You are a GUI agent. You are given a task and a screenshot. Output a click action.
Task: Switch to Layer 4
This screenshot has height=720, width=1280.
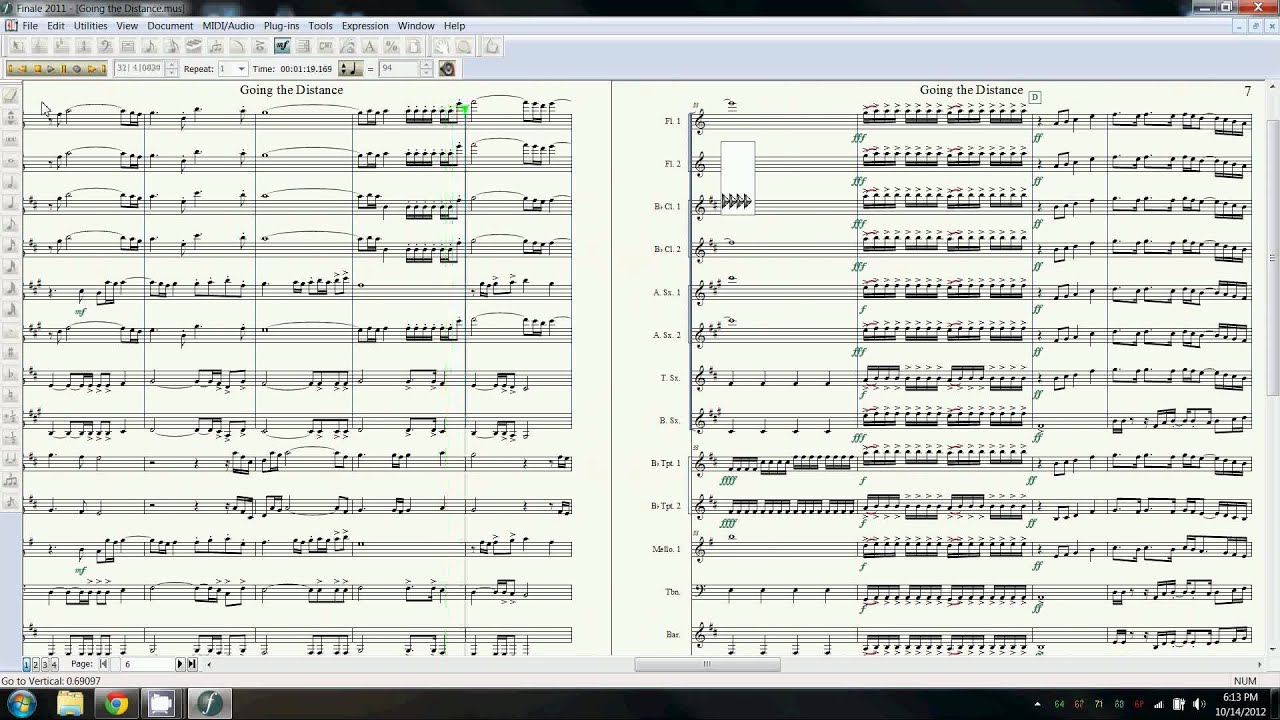click(x=54, y=664)
